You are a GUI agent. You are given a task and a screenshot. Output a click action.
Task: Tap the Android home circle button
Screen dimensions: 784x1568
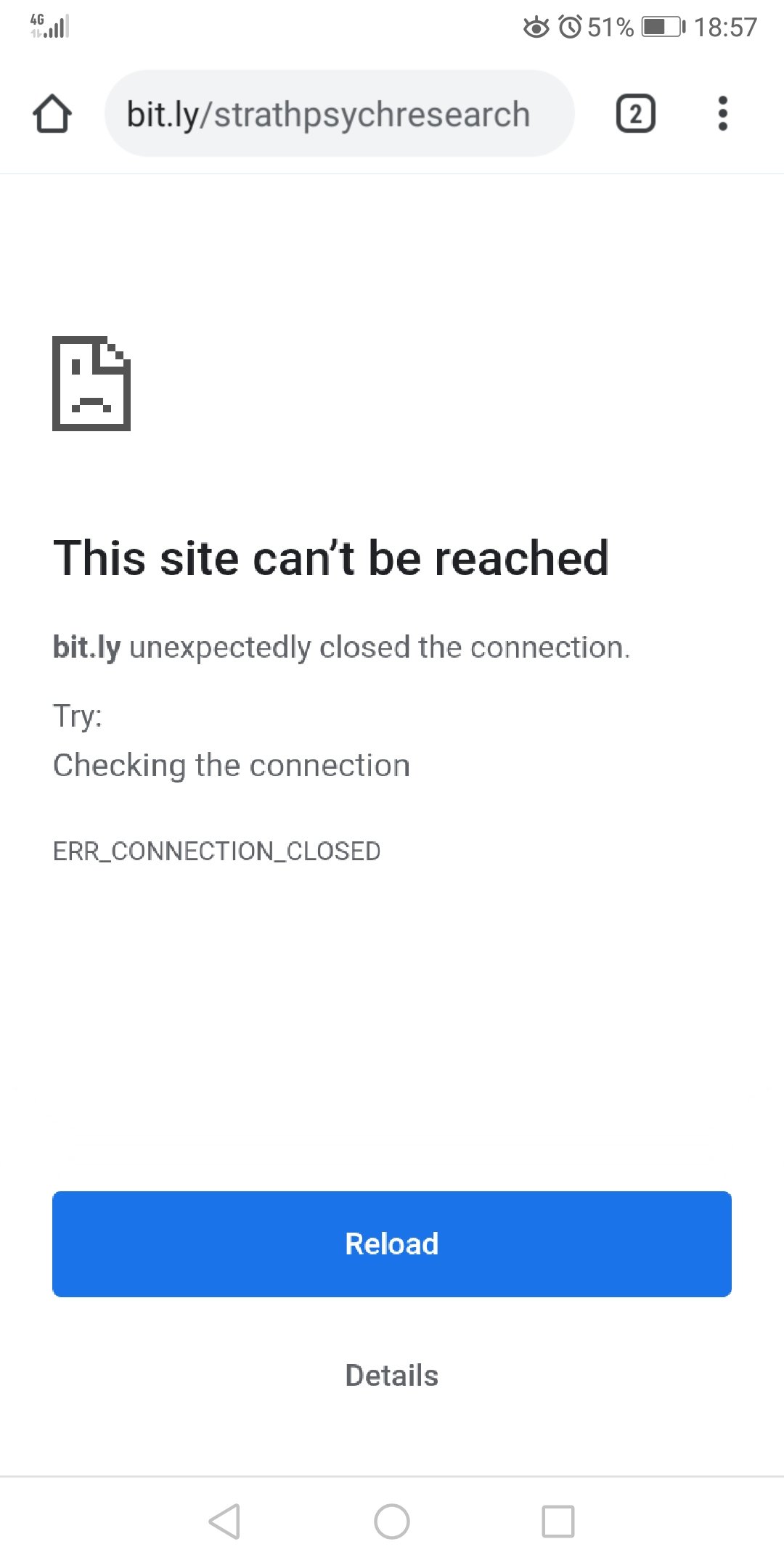point(392,1521)
